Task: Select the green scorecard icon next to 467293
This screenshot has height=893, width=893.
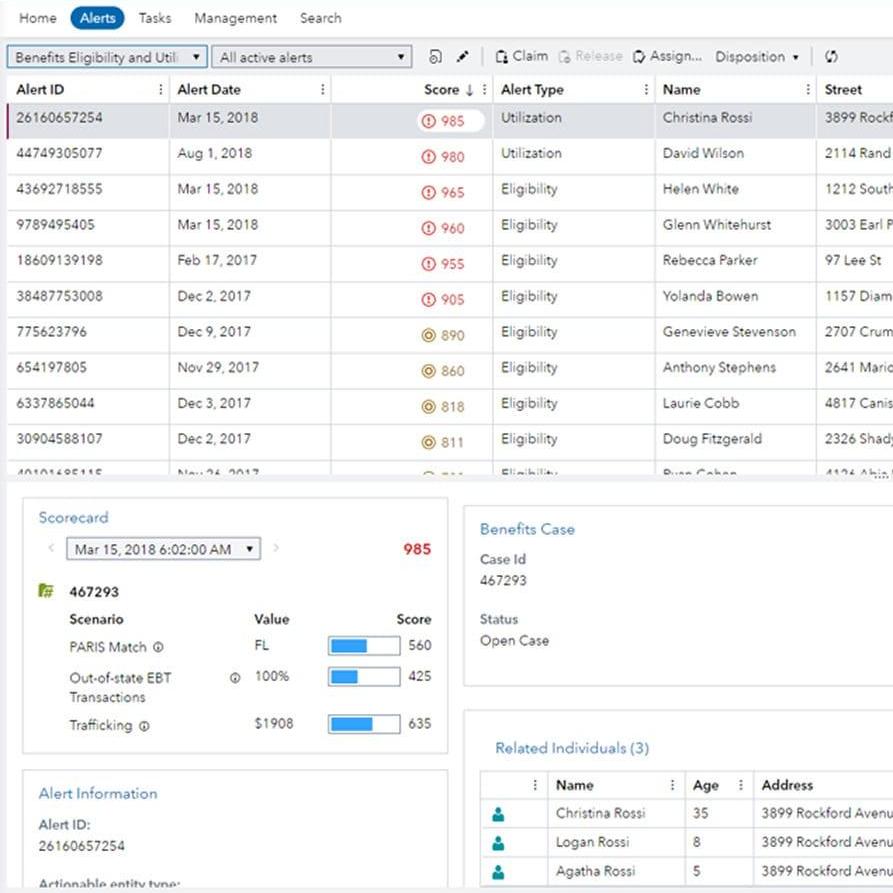Action: point(45,590)
